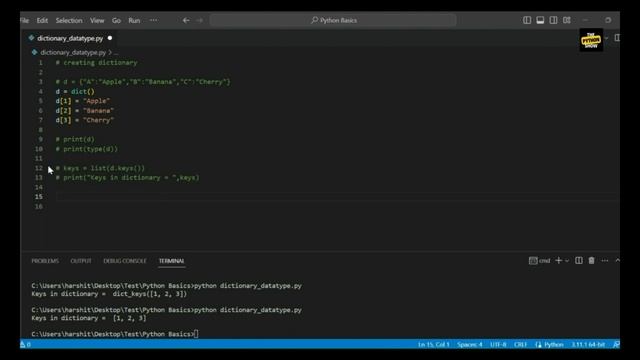640x360 pixels.
Task: Click the UTF-8 encoding indicator
Action: [498, 344]
